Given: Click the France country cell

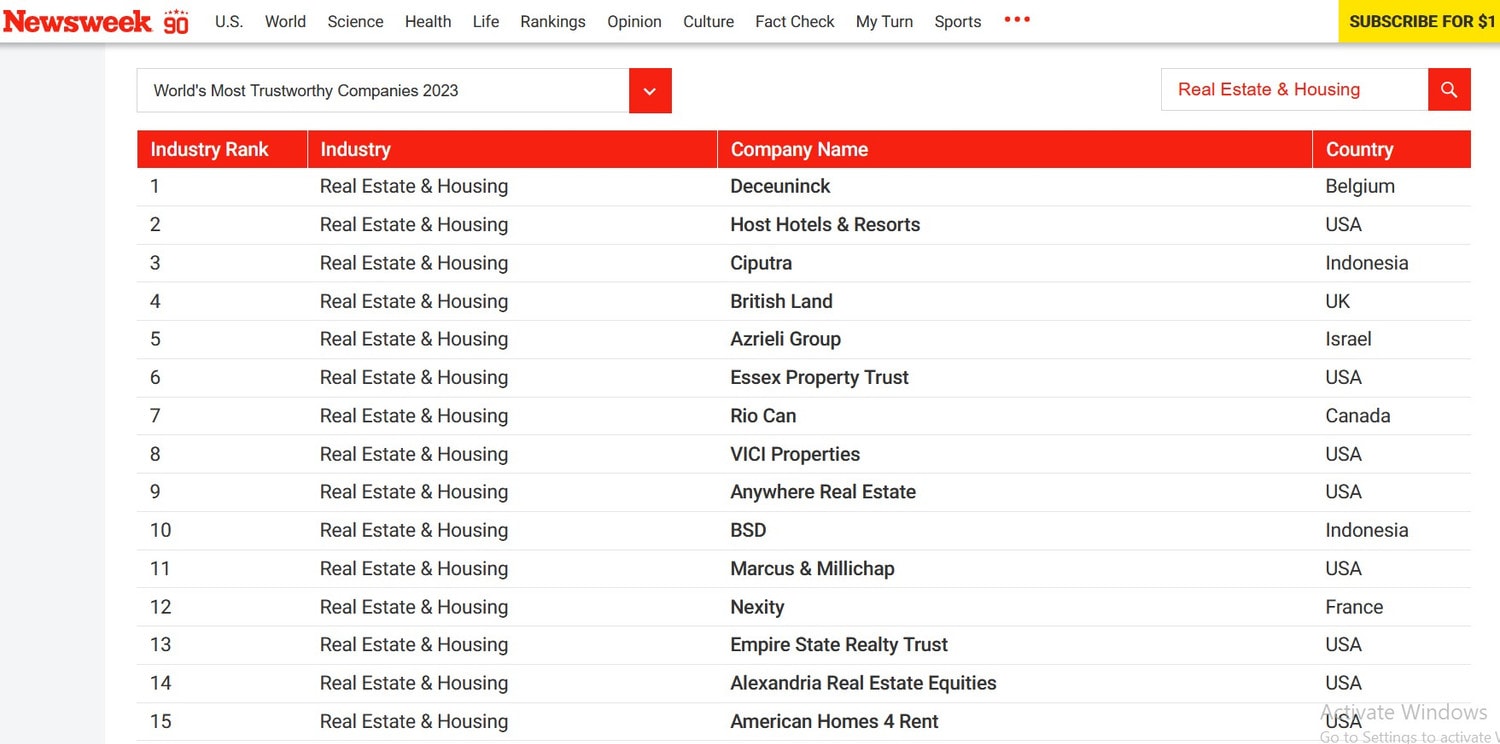Looking at the screenshot, I should click(1354, 607).
